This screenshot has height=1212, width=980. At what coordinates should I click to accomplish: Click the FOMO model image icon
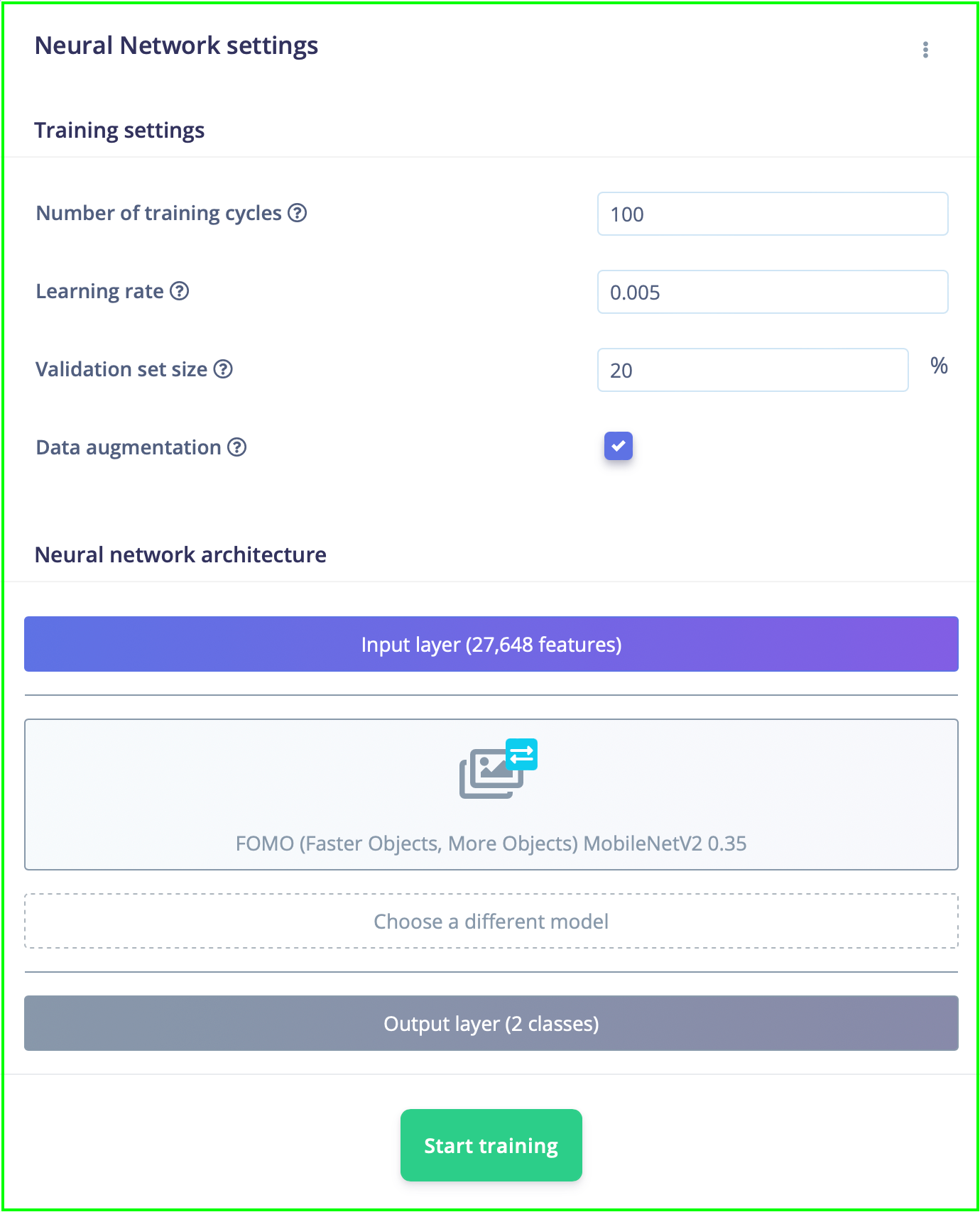tap(491, 774)
